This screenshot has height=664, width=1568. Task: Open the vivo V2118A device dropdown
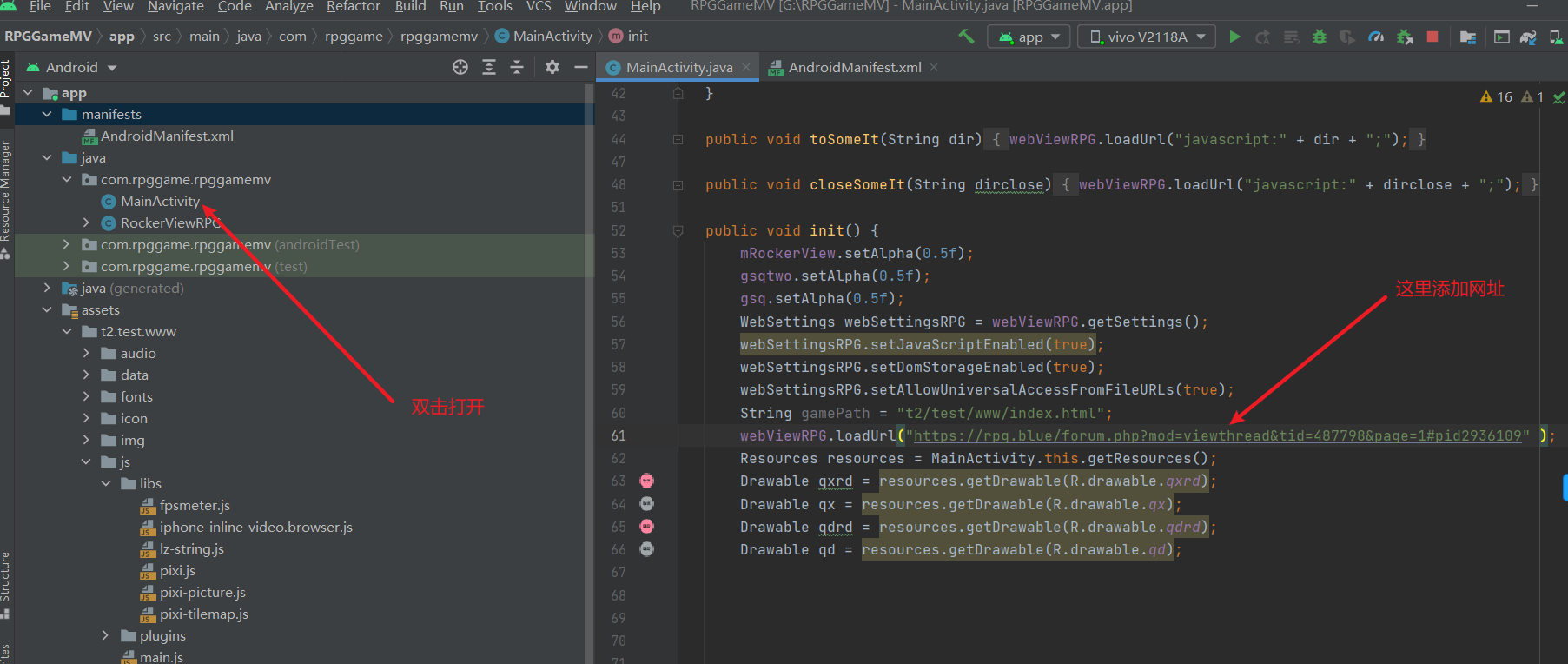[1146, 37]
